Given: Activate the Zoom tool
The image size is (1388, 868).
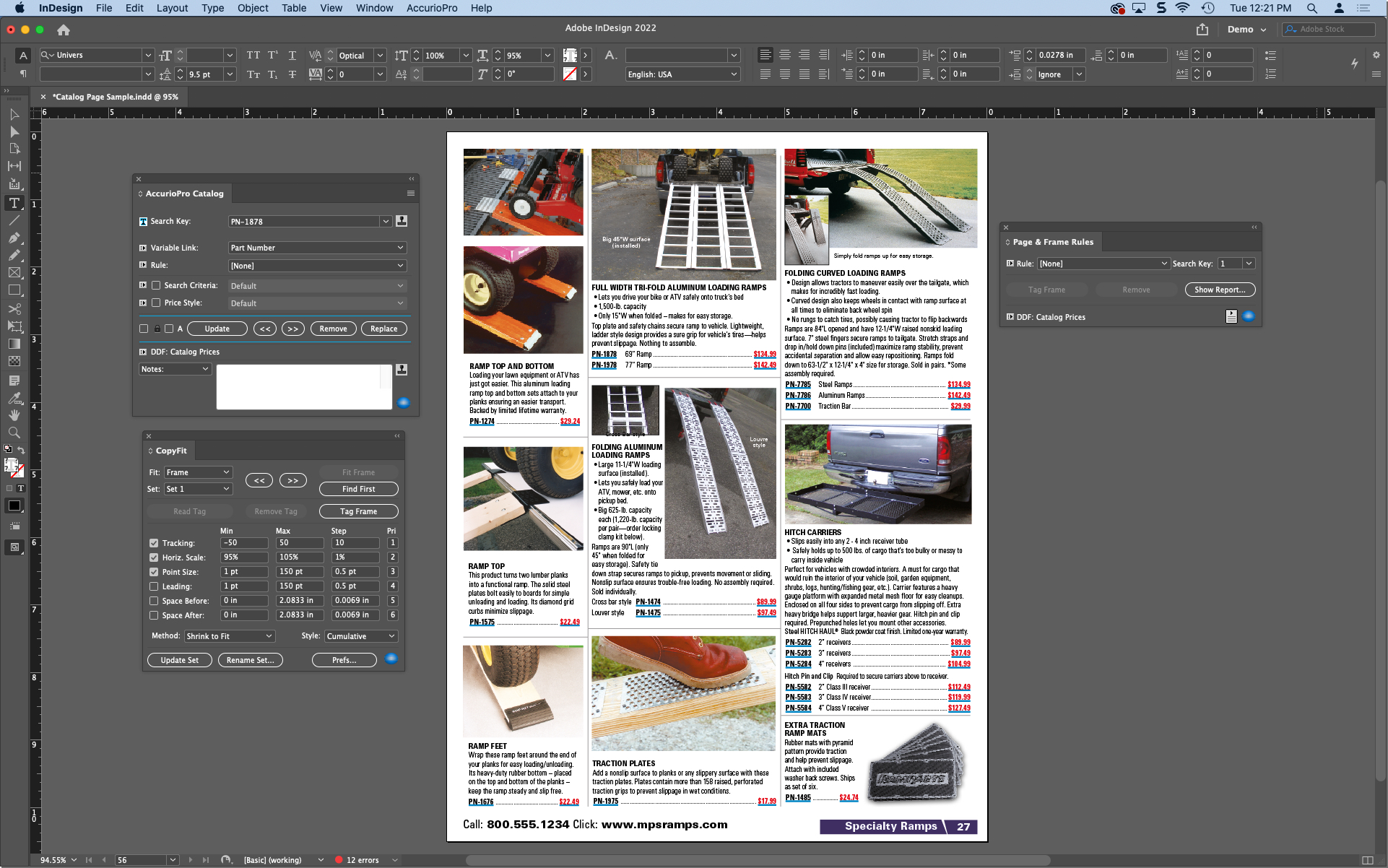Looking at the screenshot, I should pyautogui.click(x=14, y=433).
